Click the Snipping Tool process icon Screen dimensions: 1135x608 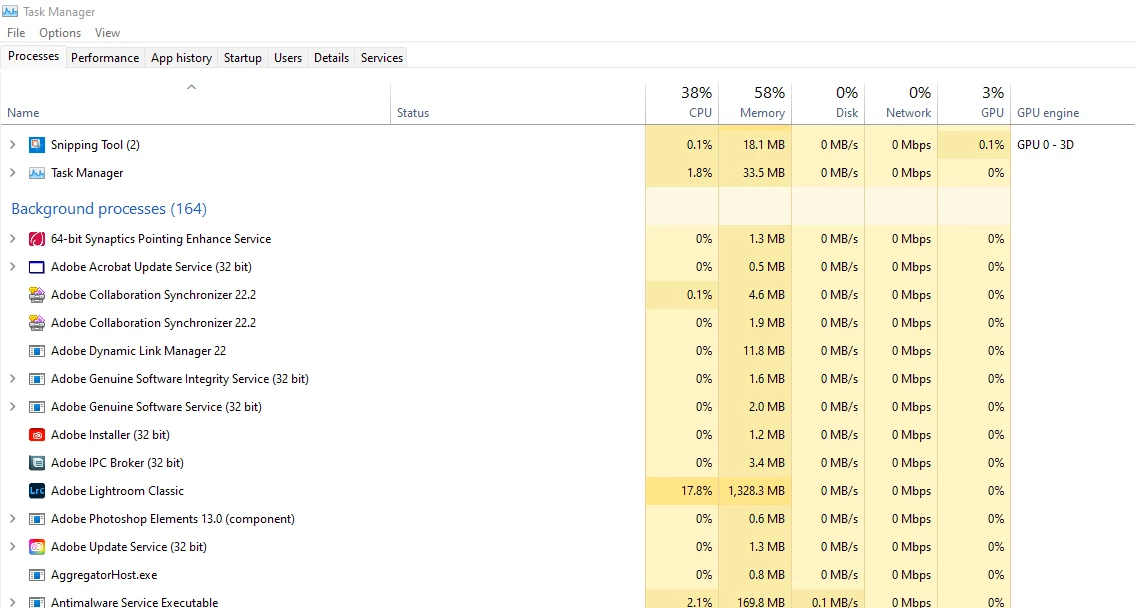tap(37, 145)
